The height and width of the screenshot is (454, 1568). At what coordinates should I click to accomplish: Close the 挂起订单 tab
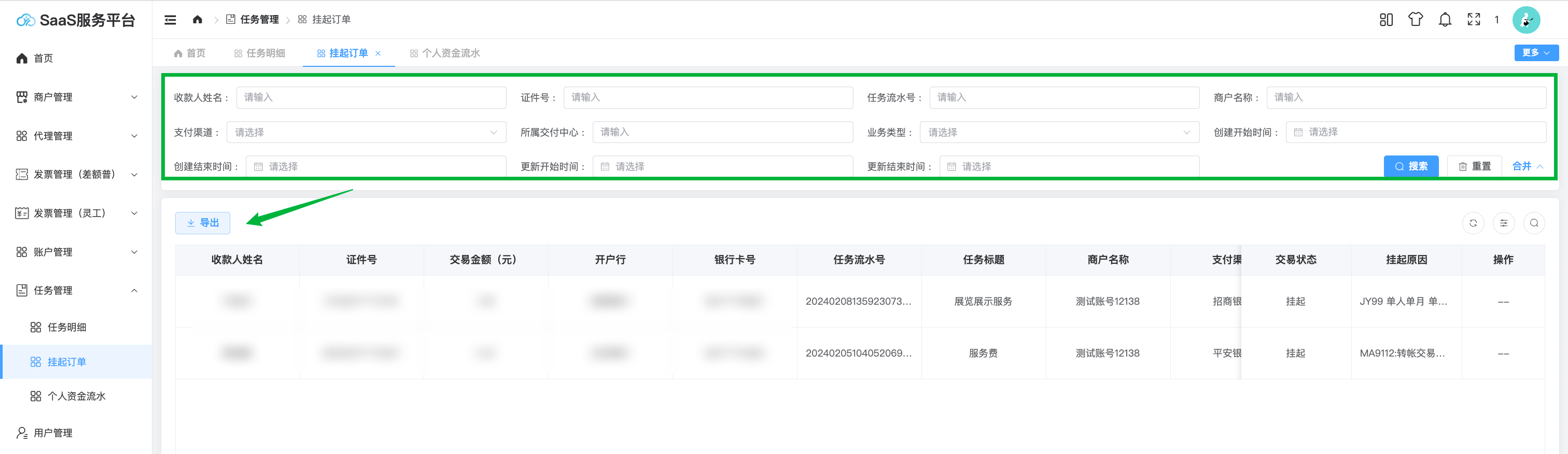click(x=378, y=53)
